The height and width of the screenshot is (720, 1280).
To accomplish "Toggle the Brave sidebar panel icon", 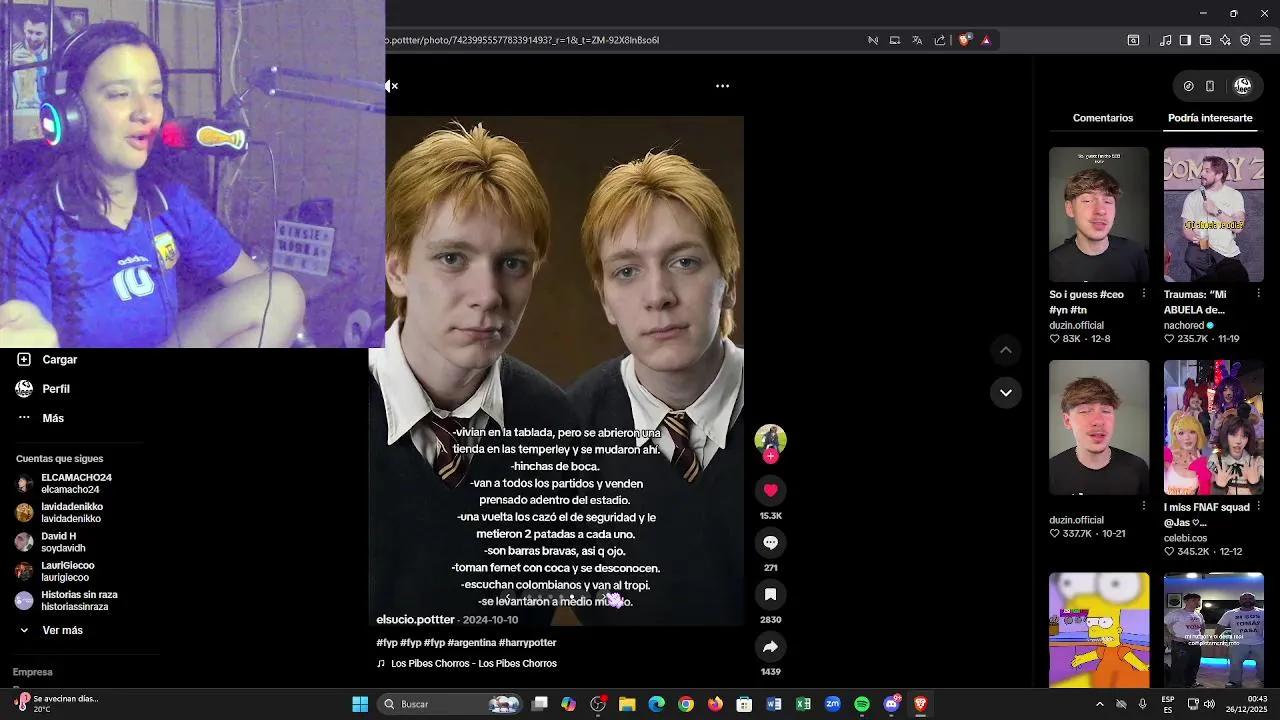I will [x=1185, y=40].
